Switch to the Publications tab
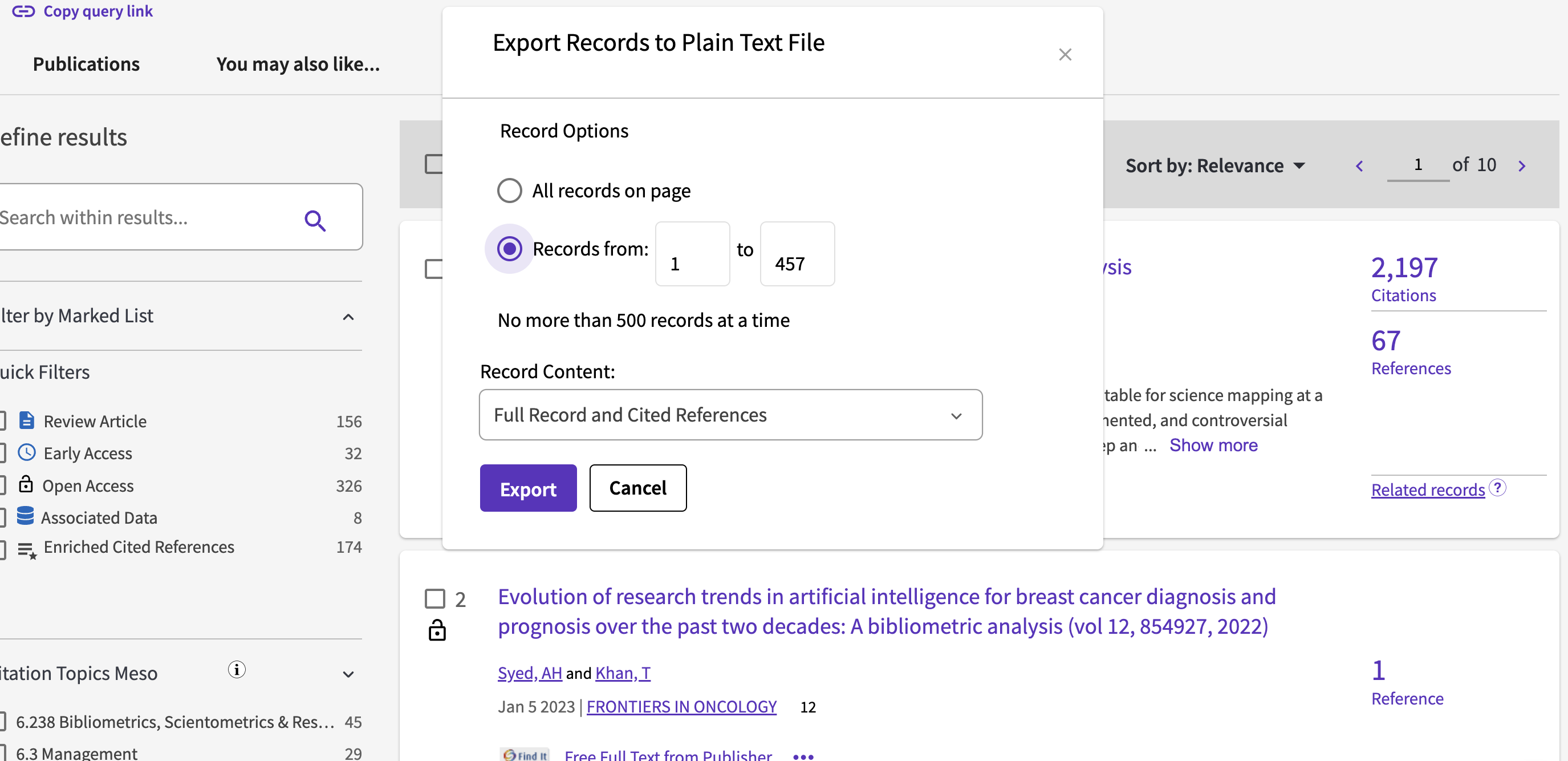Image resolution: width=1568 pixels, height=761 pixels. pyautogui.click(x=86, y=63)
